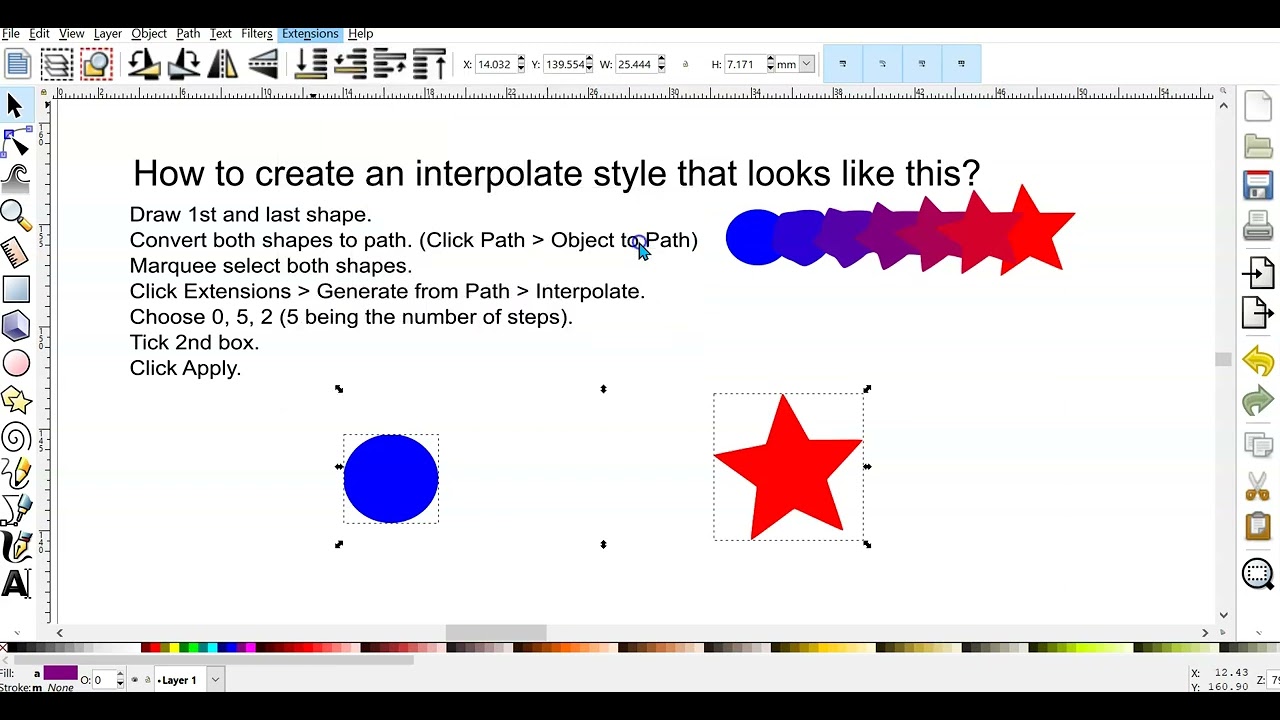Click New document icon on right toolbar
This screenshot has width=1280, height=720.
[x=1258, y=105]
